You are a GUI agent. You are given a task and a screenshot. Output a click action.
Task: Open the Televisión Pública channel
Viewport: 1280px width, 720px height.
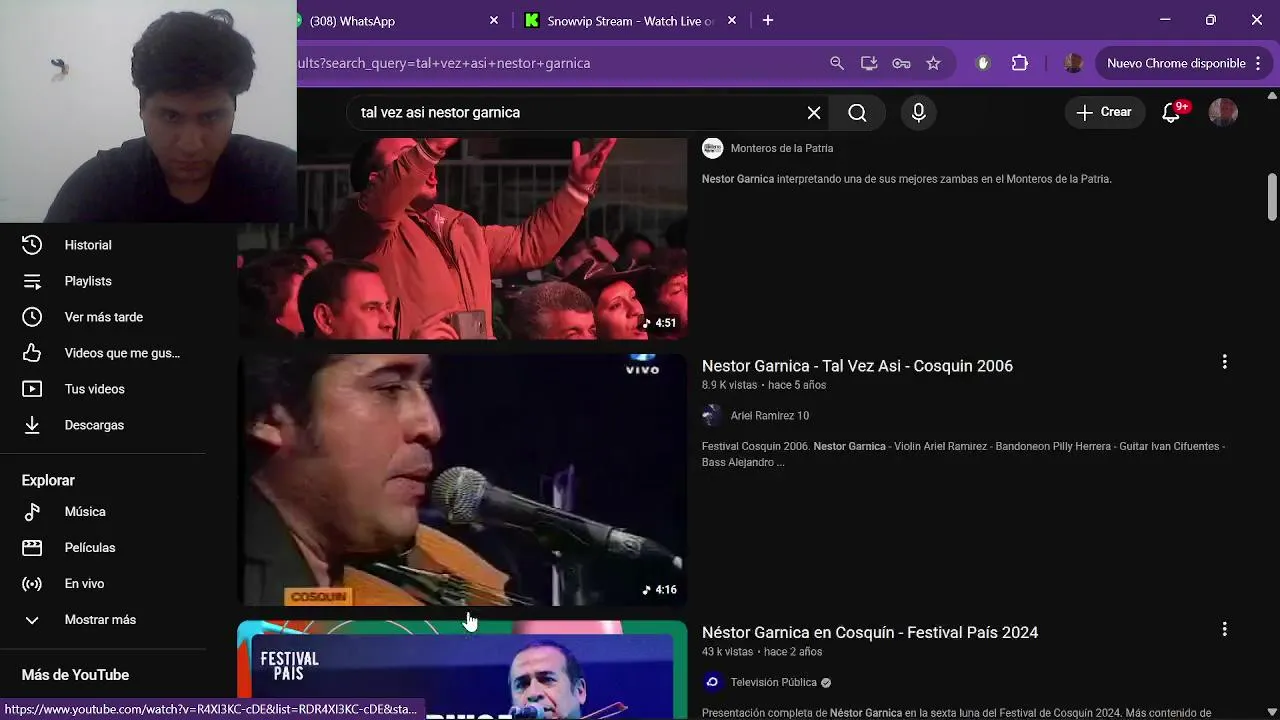[x=774, y=683]
